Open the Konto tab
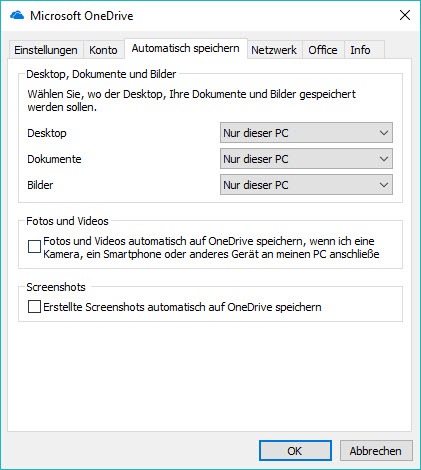This screenshot has width=421, height=470. click(103, 50)
